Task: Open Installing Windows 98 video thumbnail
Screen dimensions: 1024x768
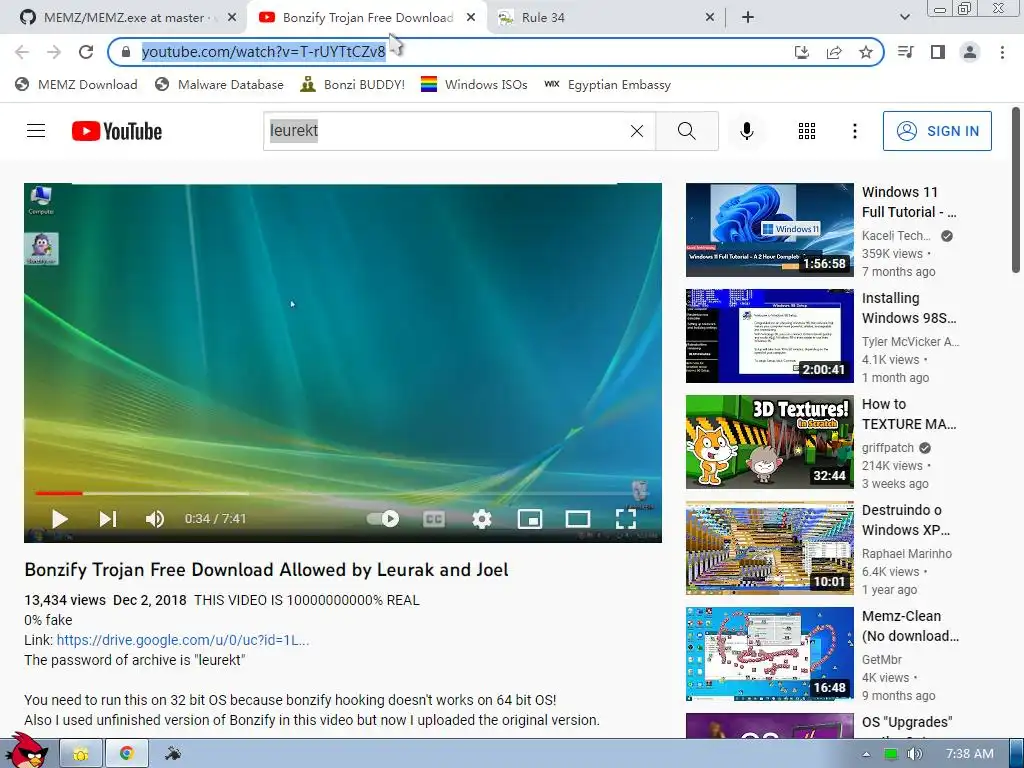Action: pos(769,336)
